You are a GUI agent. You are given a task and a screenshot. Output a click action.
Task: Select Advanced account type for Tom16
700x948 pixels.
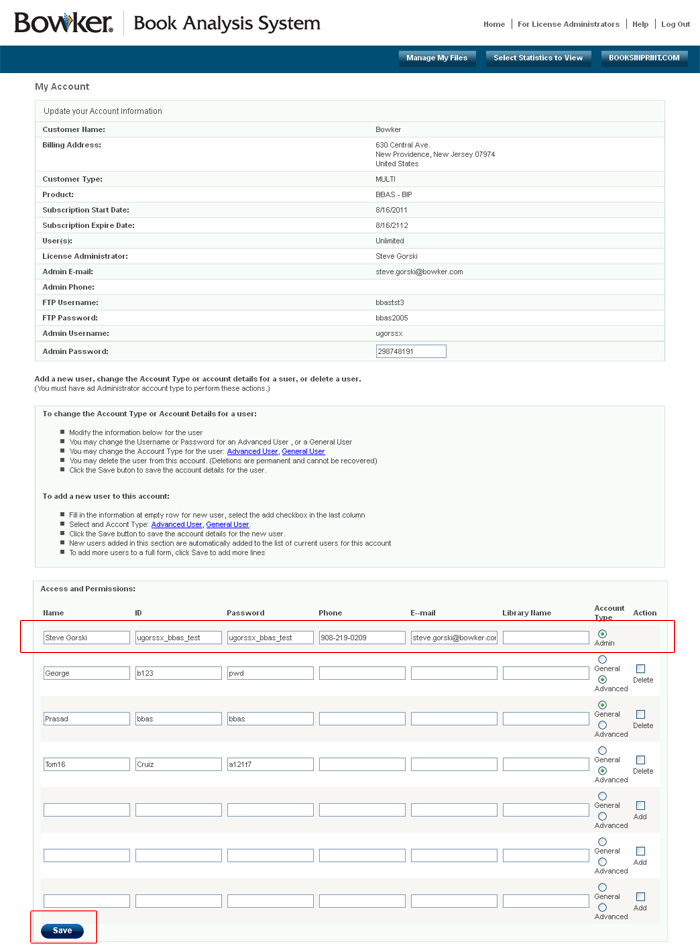point(602,771)
